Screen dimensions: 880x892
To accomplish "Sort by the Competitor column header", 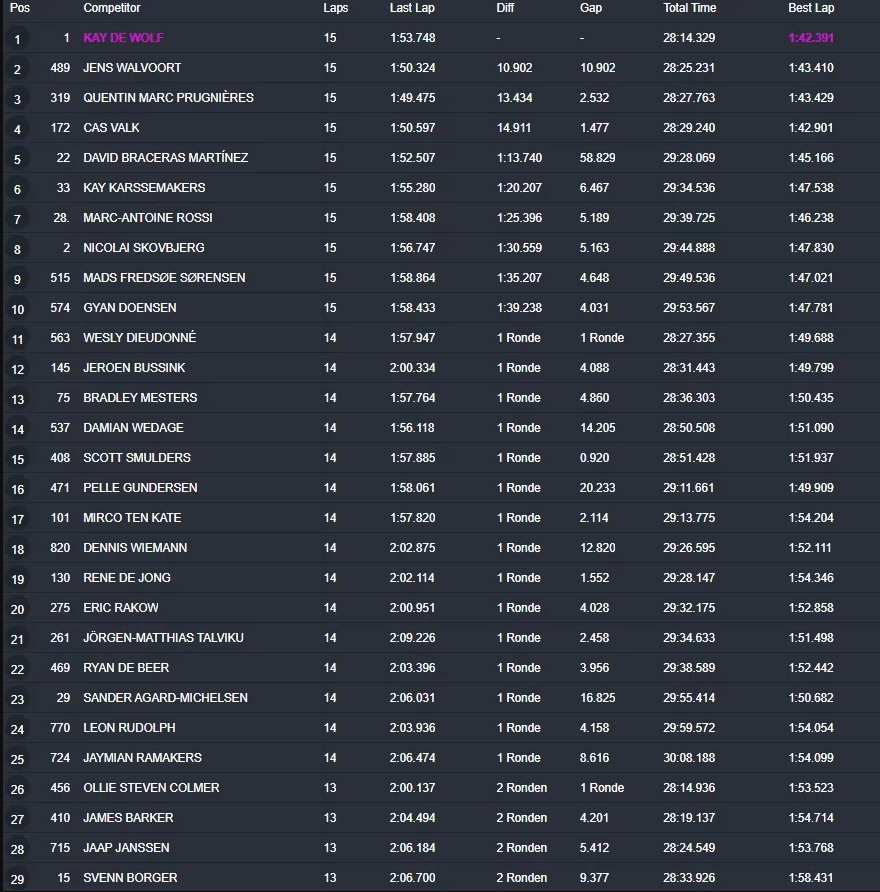I will [x=111, y=8].
